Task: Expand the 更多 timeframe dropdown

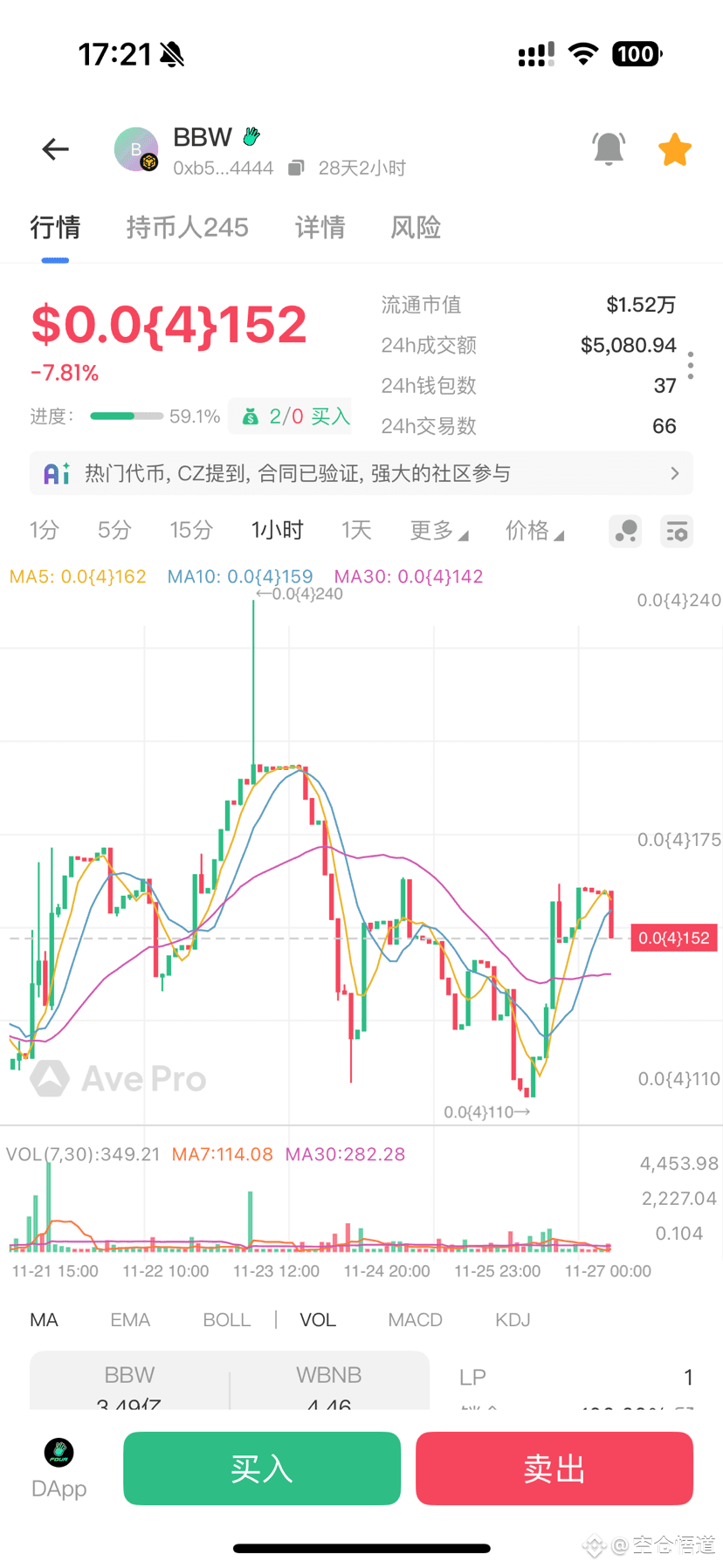Action: pyautogui.click(x=439, y=531)
